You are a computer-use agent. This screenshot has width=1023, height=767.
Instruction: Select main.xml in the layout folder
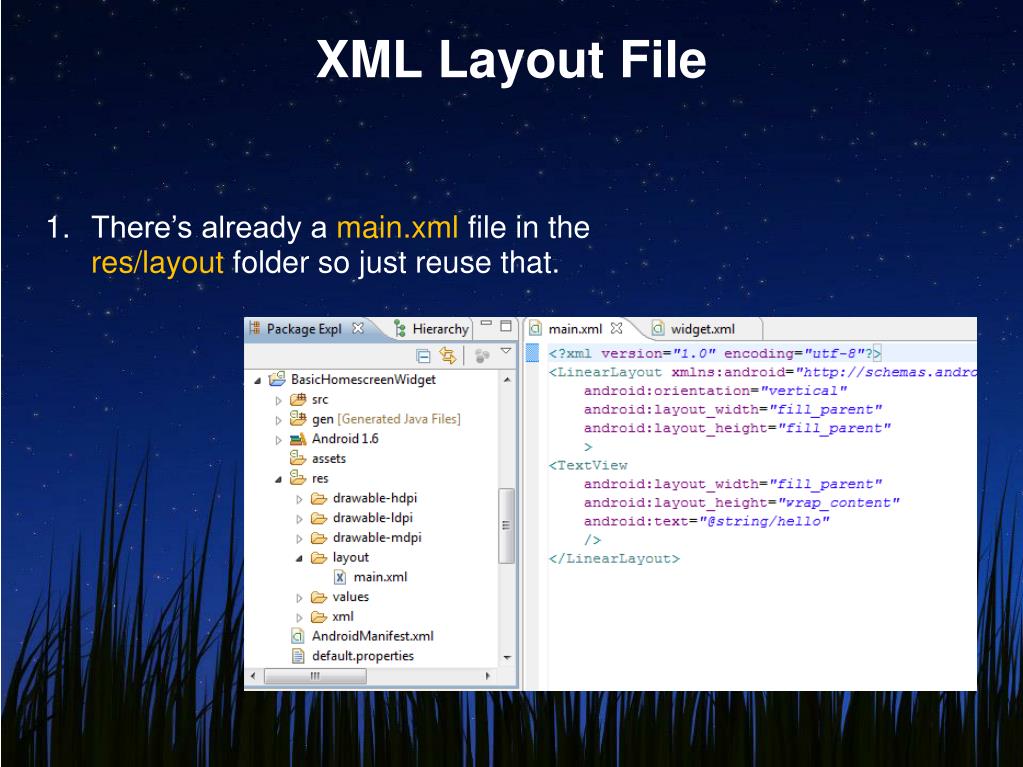pos(380,577)
